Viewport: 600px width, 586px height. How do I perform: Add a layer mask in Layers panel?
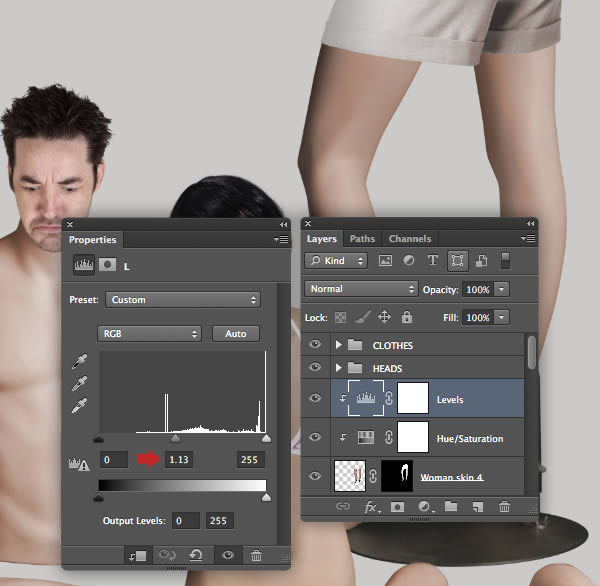coord(395,508)
